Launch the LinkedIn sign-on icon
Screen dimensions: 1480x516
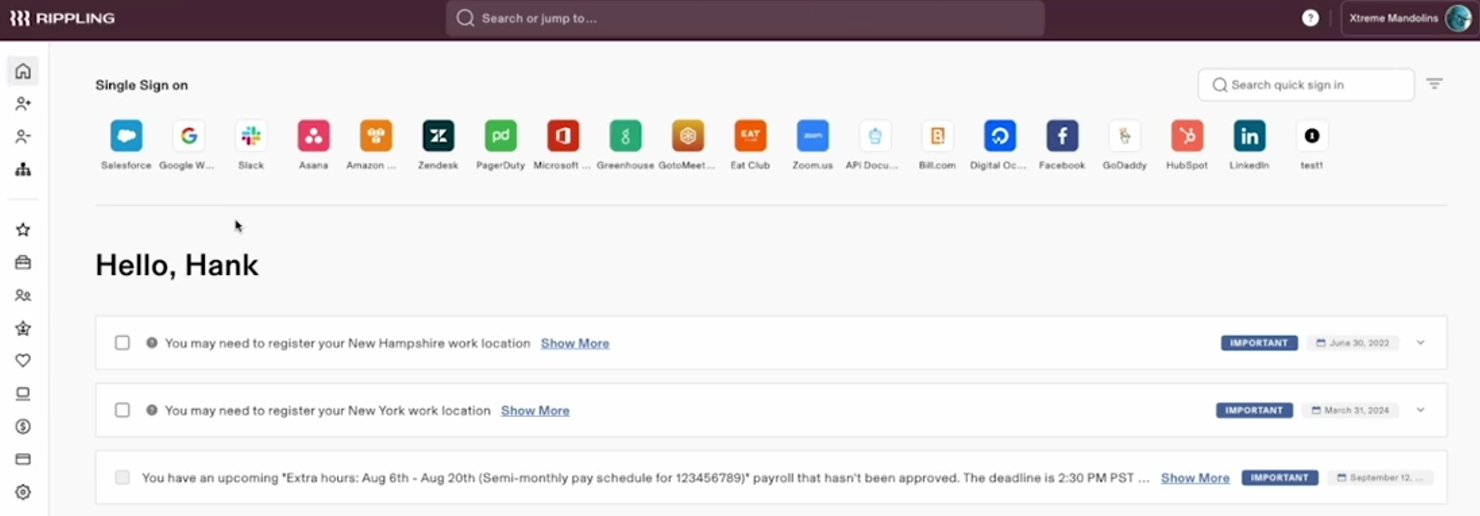point(1249,136)
